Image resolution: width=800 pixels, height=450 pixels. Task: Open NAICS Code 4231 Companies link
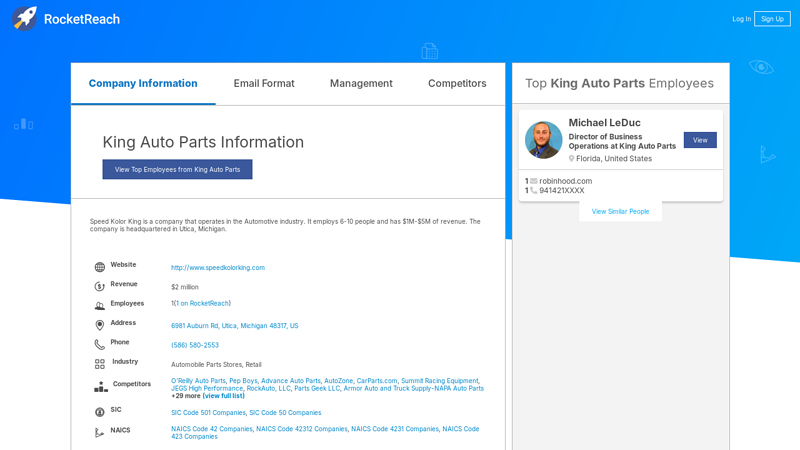pos(395,429)
